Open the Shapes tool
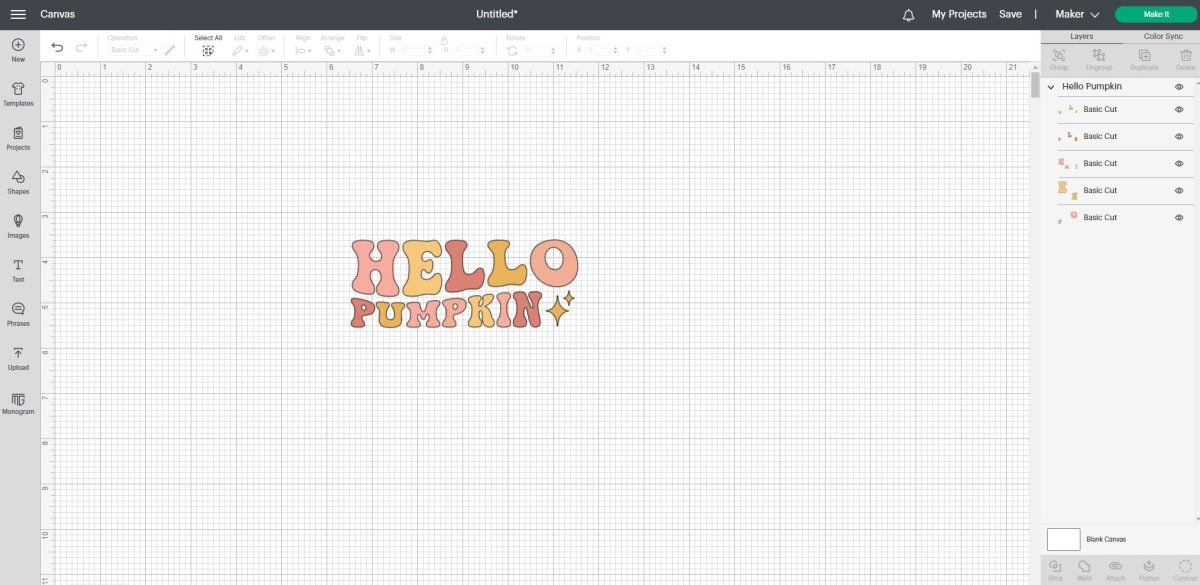Screen dimensions: 1200x585 click(18, 182)
